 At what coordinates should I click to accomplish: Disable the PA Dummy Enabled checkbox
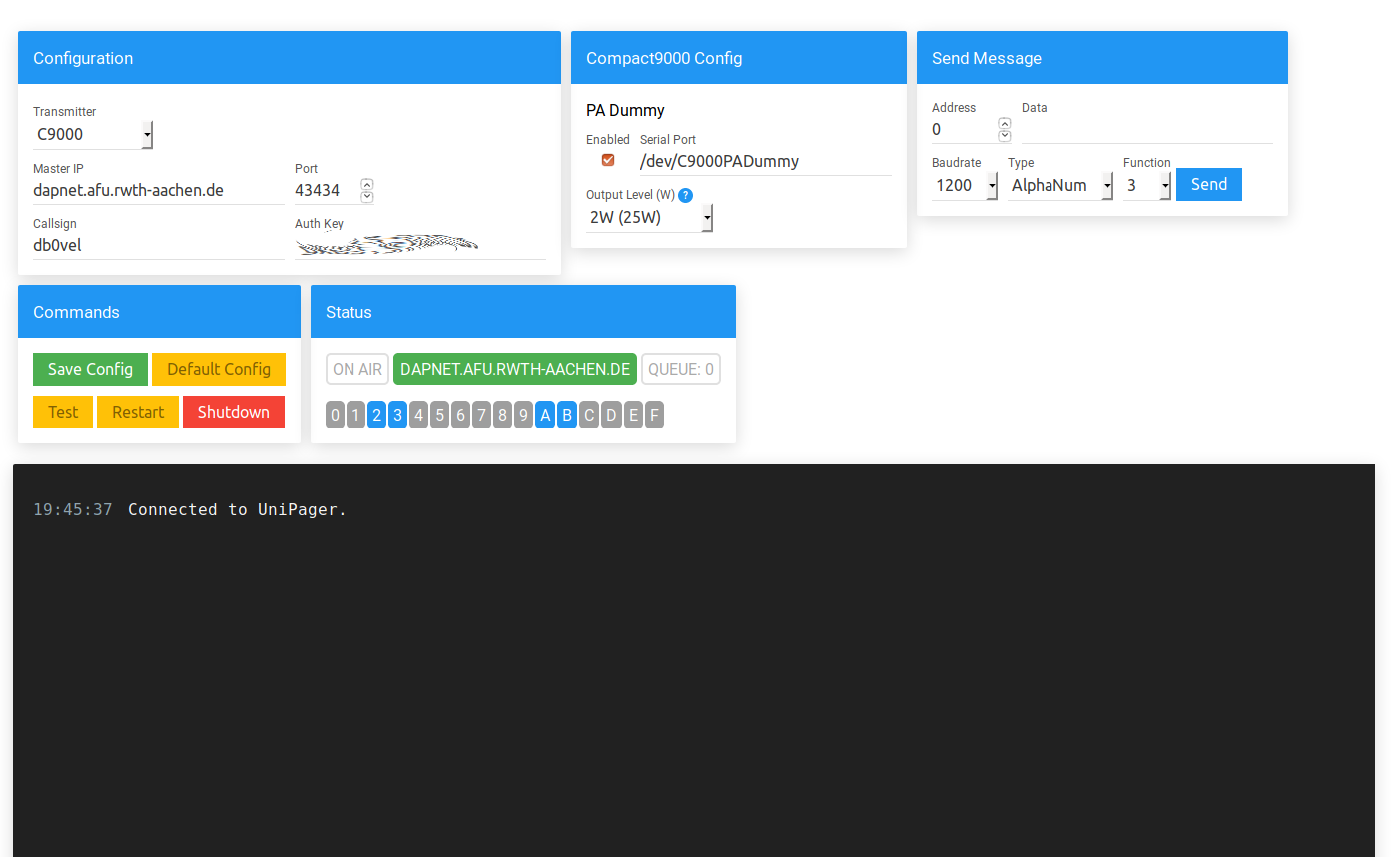coord(608,160)
